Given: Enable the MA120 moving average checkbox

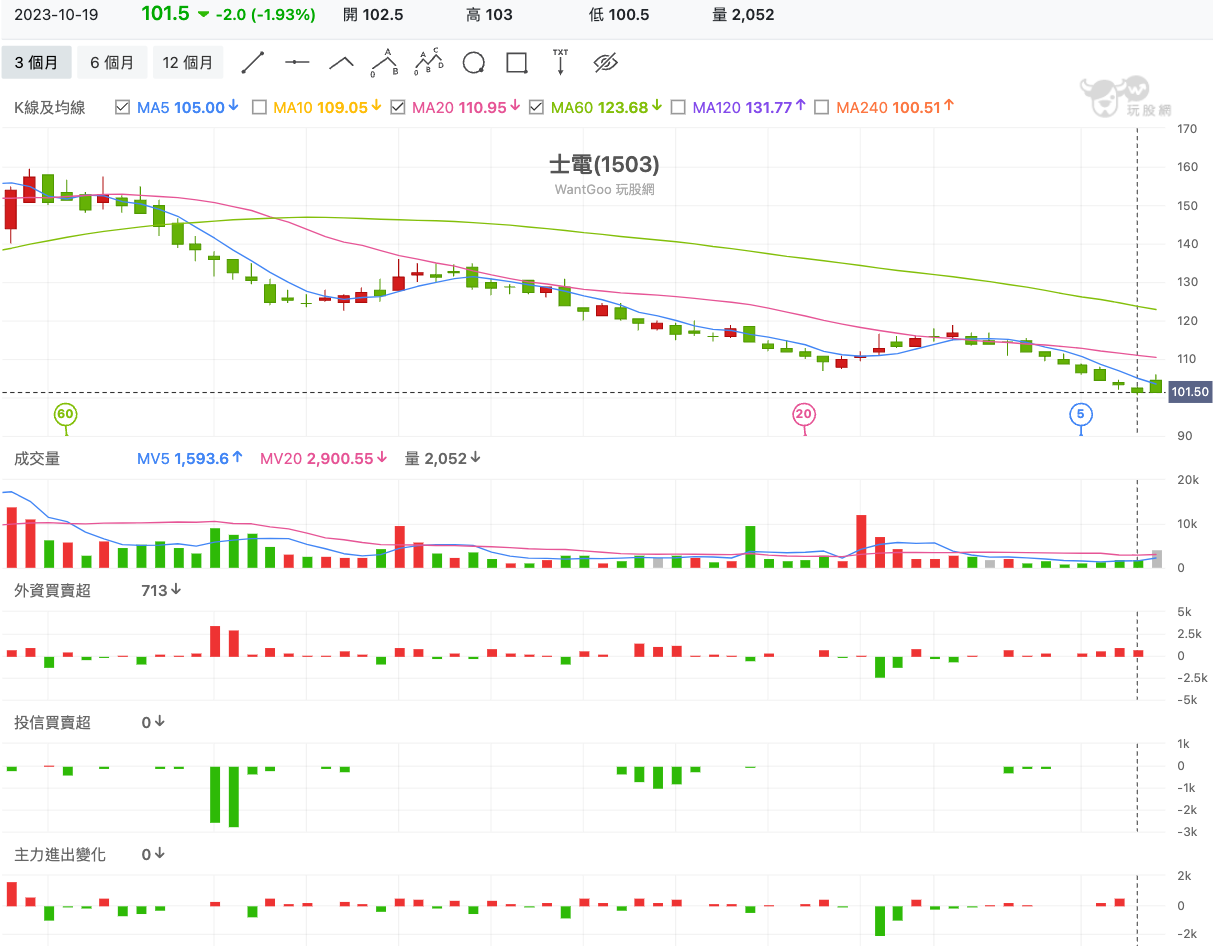Looking at the screenshot, I should pos(678,107).
